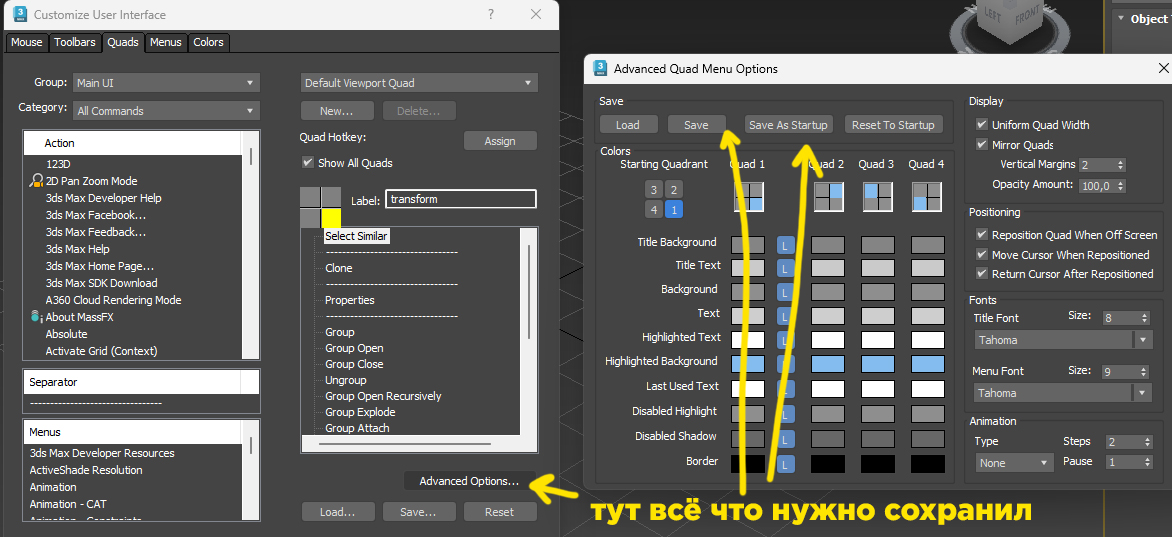Select the Quad 2 layout icon

pos(828,197)
